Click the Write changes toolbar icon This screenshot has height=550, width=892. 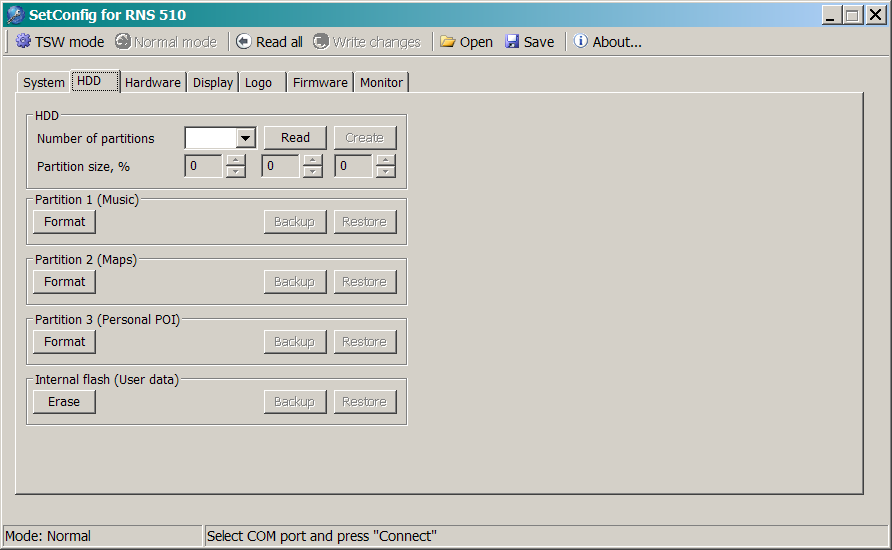(x=321, y=41)
